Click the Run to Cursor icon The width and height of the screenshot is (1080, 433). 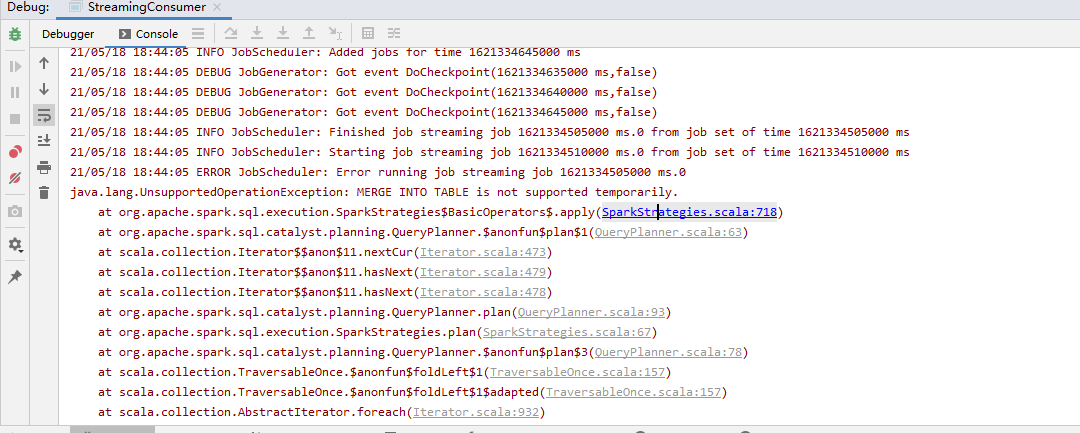[x=335, y=33]
